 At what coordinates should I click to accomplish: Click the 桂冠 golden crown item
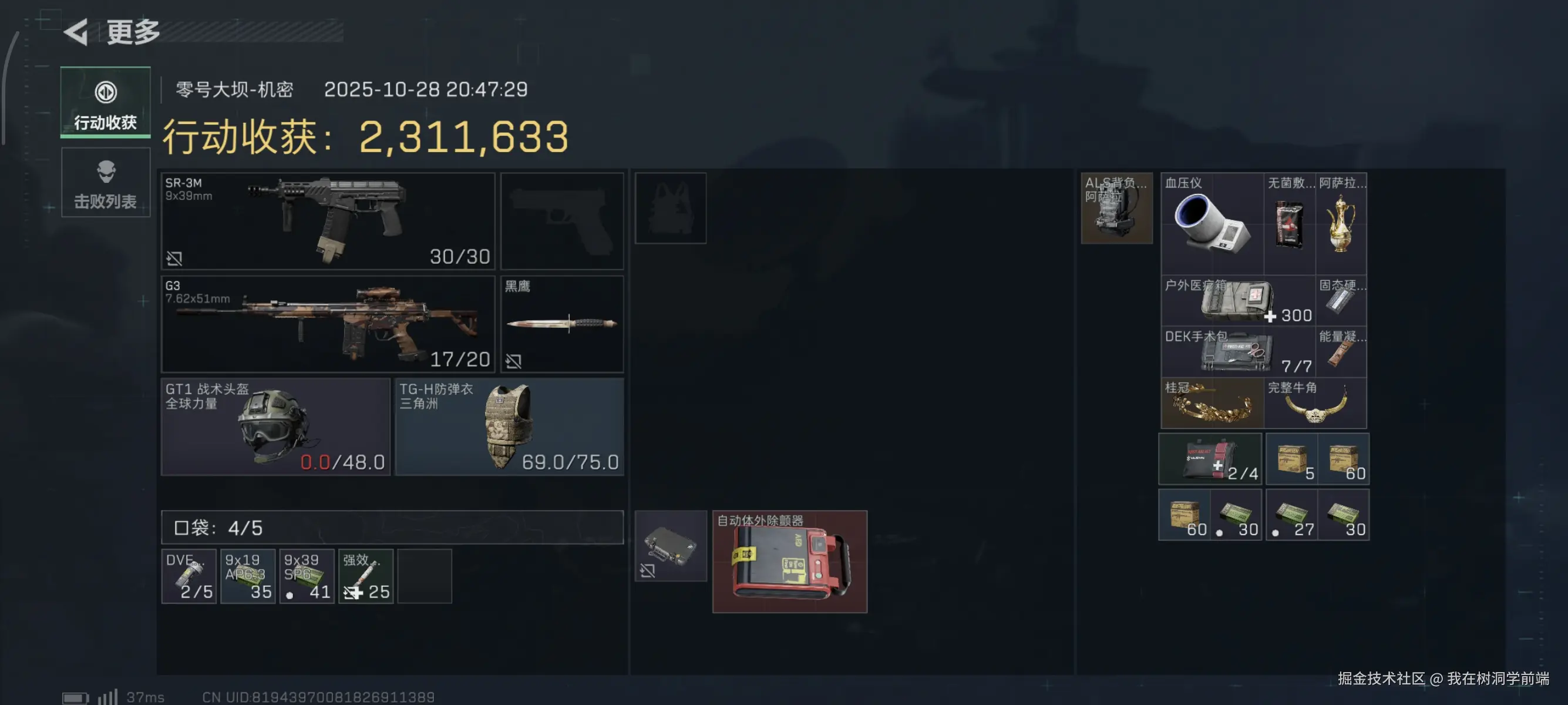(1212, 403)
